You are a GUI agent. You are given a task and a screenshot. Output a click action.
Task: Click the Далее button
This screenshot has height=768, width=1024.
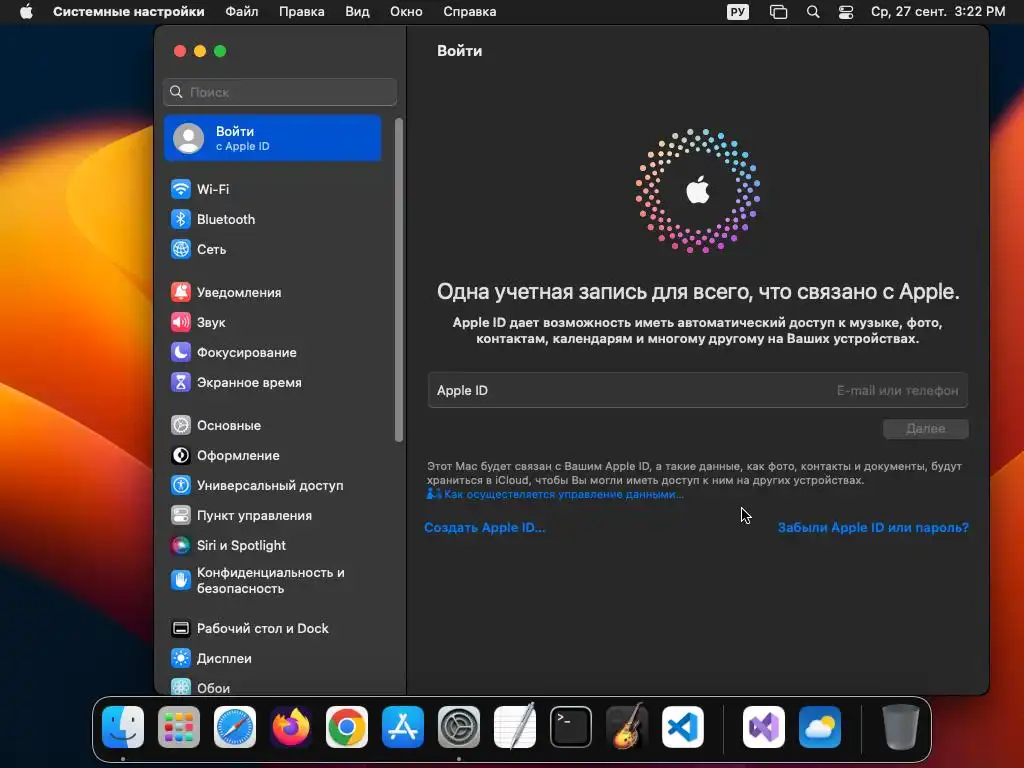click(925, 429)
